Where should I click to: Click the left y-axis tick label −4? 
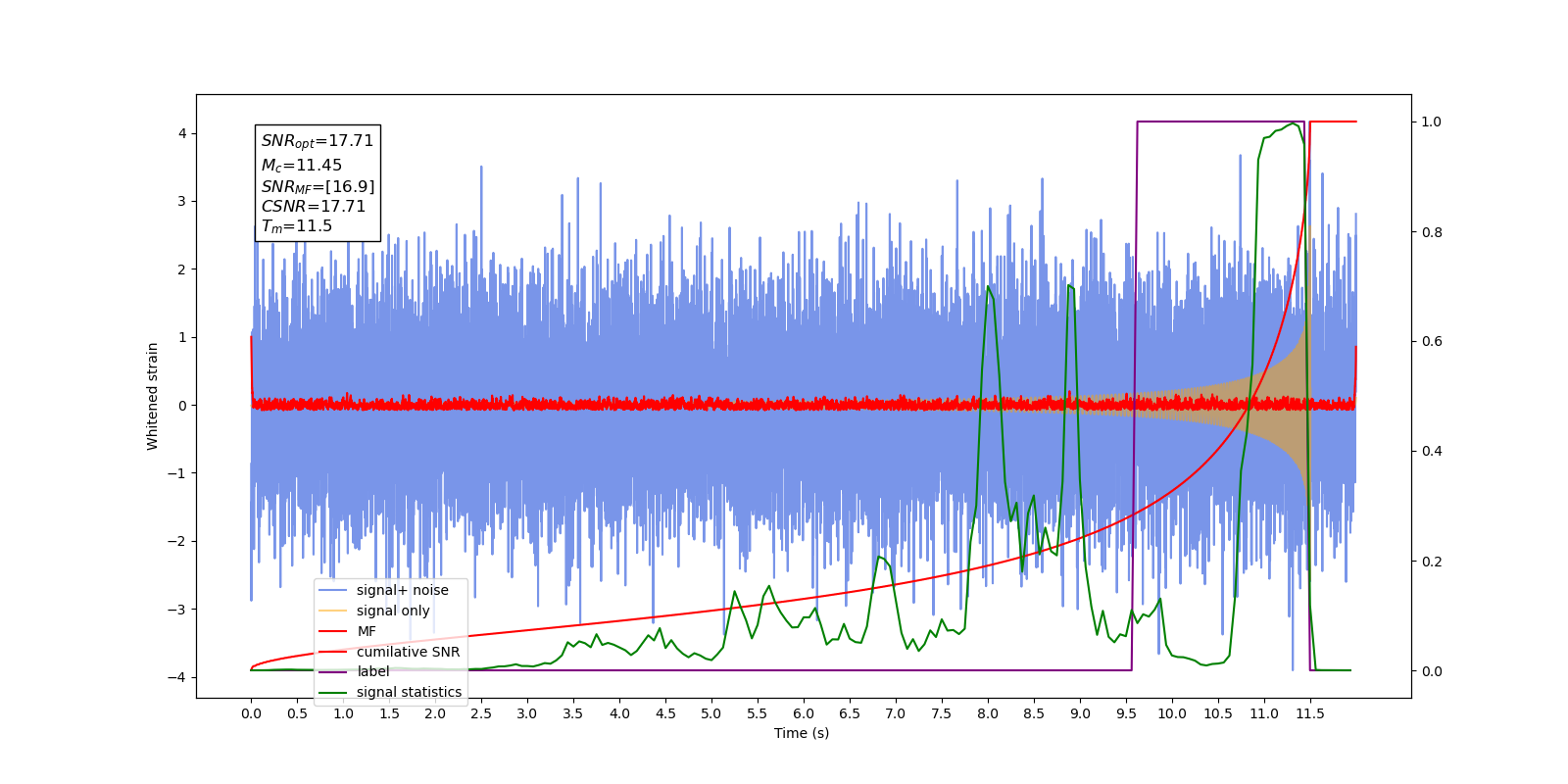coord(178,677)
